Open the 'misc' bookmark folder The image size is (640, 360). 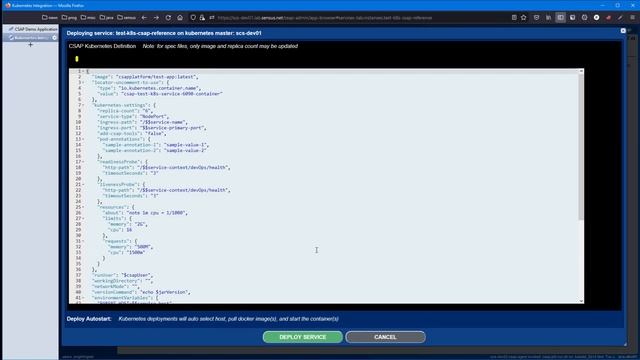click(x=88, y=18)
